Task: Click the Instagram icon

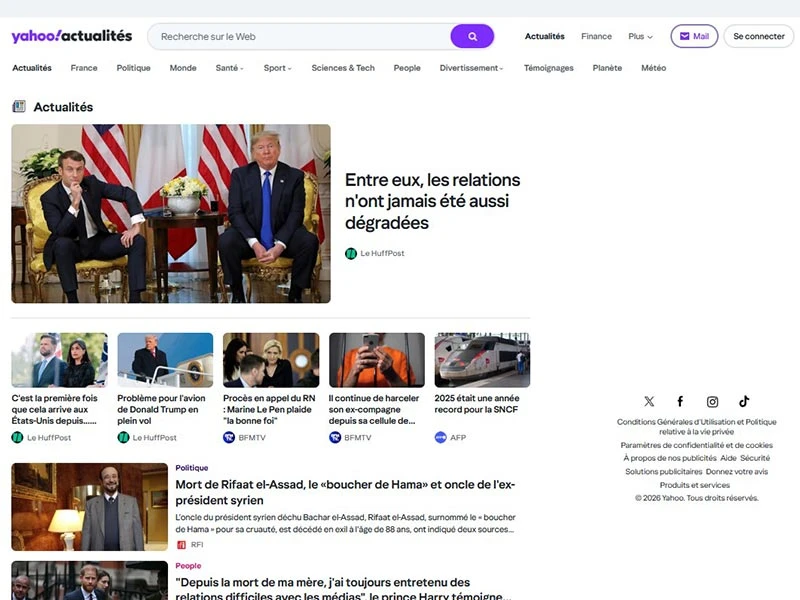Action: (712, 402)
